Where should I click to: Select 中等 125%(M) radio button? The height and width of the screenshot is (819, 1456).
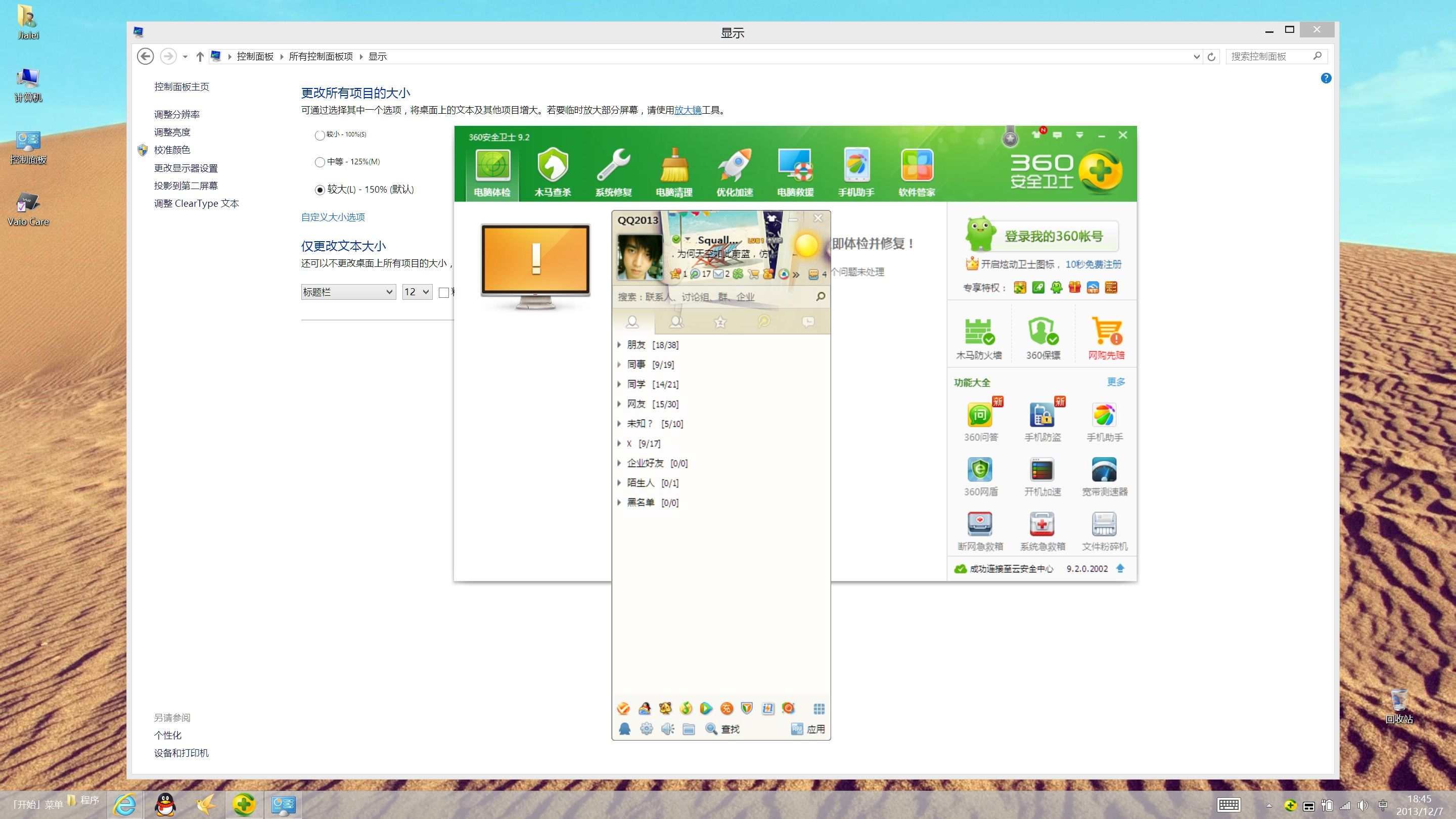coord(319,161)
